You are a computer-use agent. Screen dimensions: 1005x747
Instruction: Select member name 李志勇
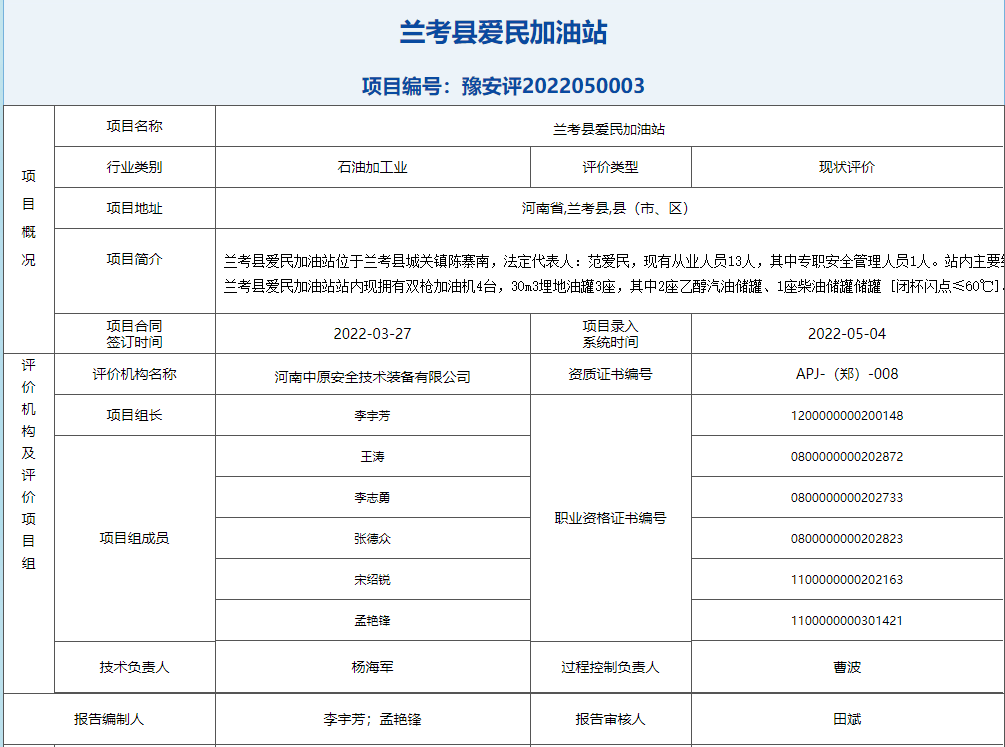372,498
